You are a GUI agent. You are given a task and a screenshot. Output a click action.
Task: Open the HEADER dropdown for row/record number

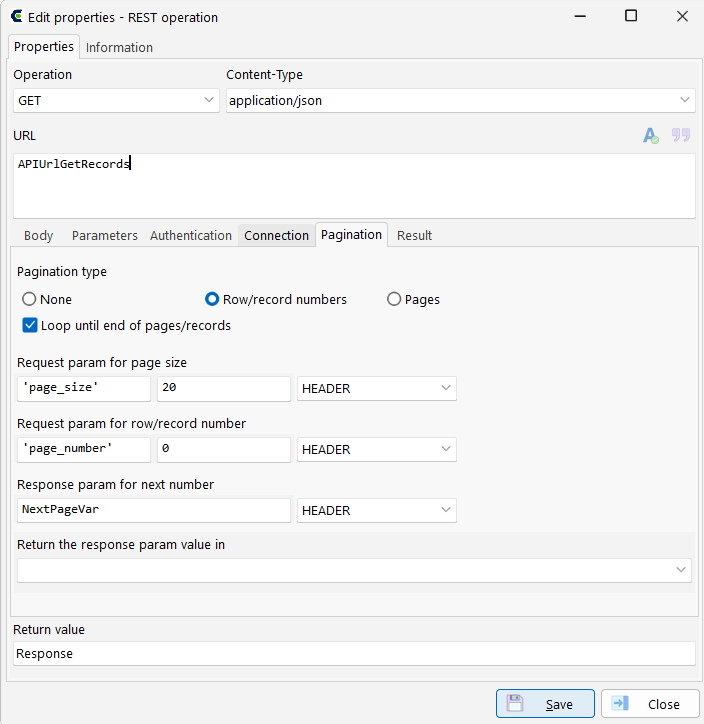[x=377, y=449]
